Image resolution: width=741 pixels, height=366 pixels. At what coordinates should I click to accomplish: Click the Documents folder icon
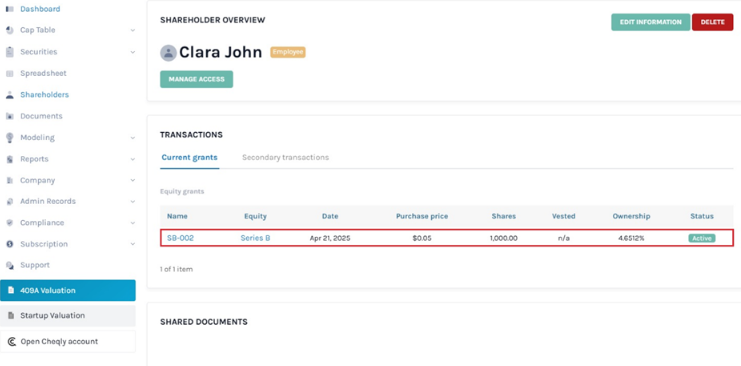point(10,116)
